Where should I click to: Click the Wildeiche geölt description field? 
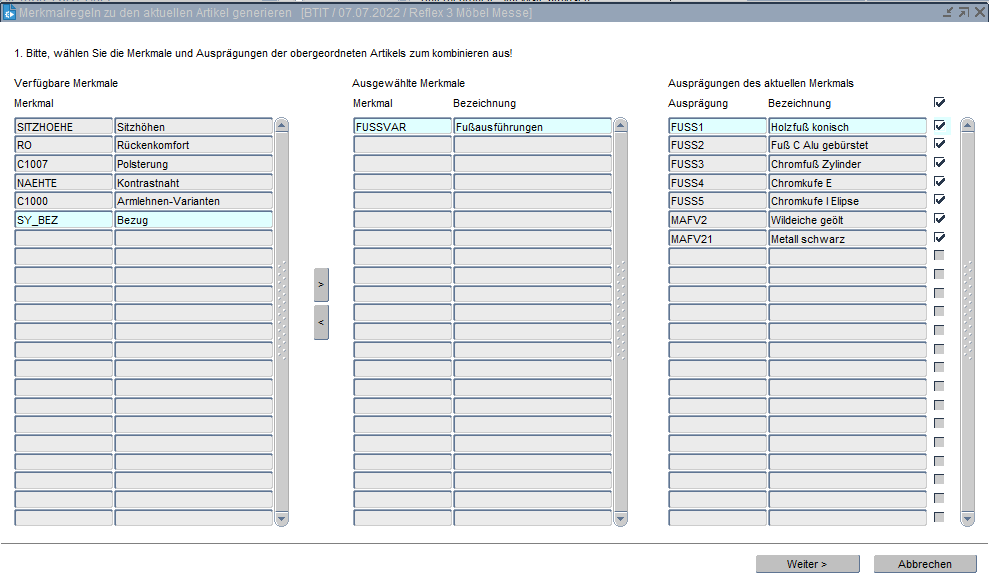click(x=847, y=220)
